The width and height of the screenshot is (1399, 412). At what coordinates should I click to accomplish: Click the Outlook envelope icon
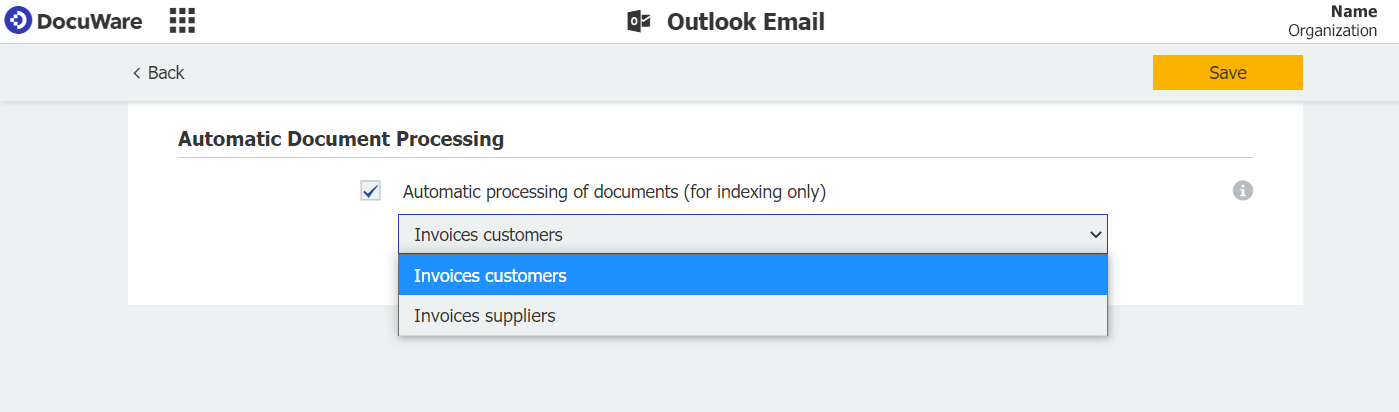tap(639, 22)
